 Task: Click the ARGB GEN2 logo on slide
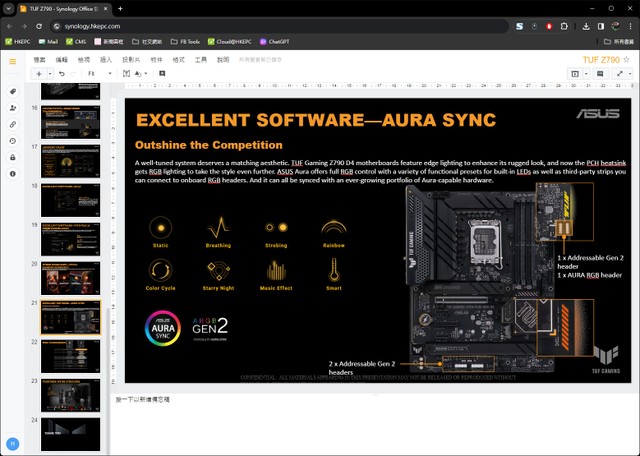[x=210, y=329]
